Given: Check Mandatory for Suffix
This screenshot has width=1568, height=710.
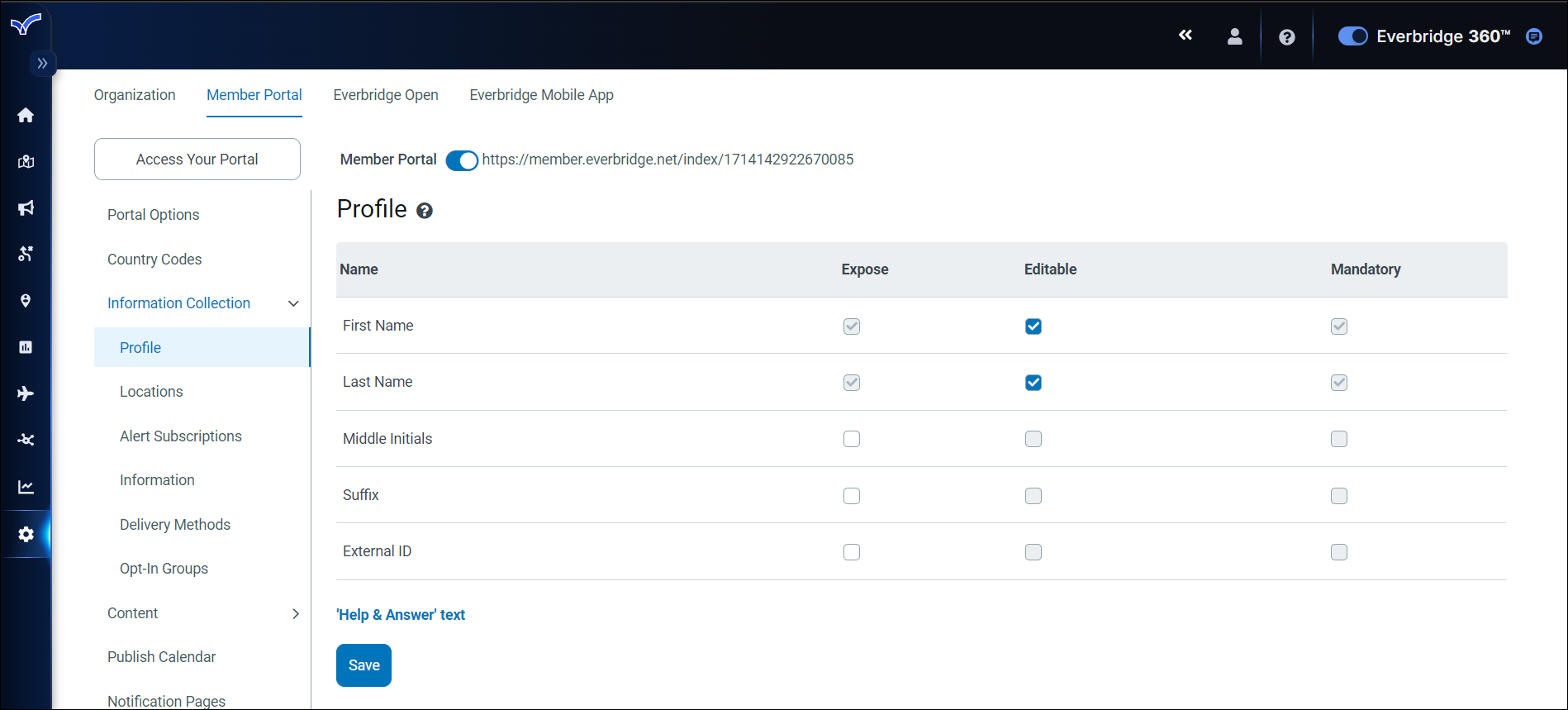Looking at the screenshot, I should (1339, 496).
